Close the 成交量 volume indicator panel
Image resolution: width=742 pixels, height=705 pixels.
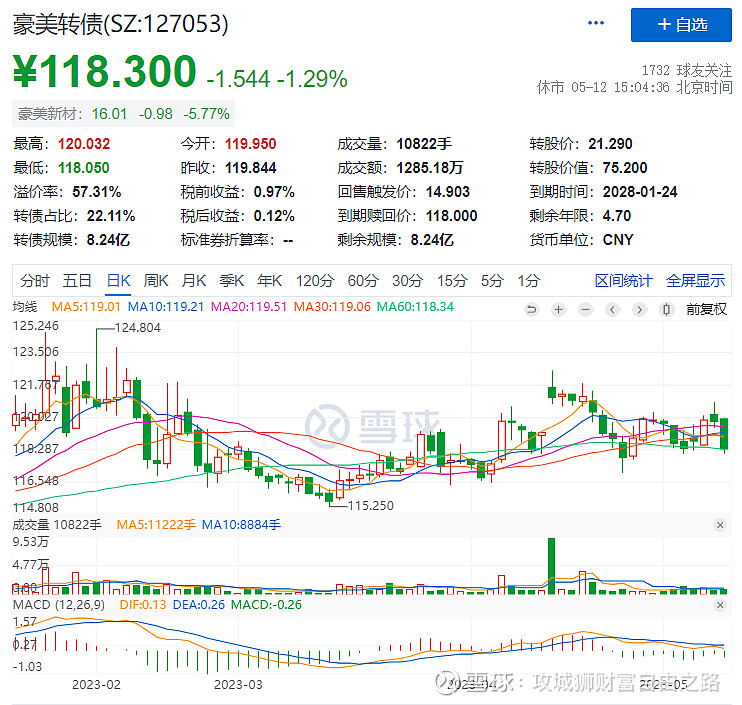point(720,525)
